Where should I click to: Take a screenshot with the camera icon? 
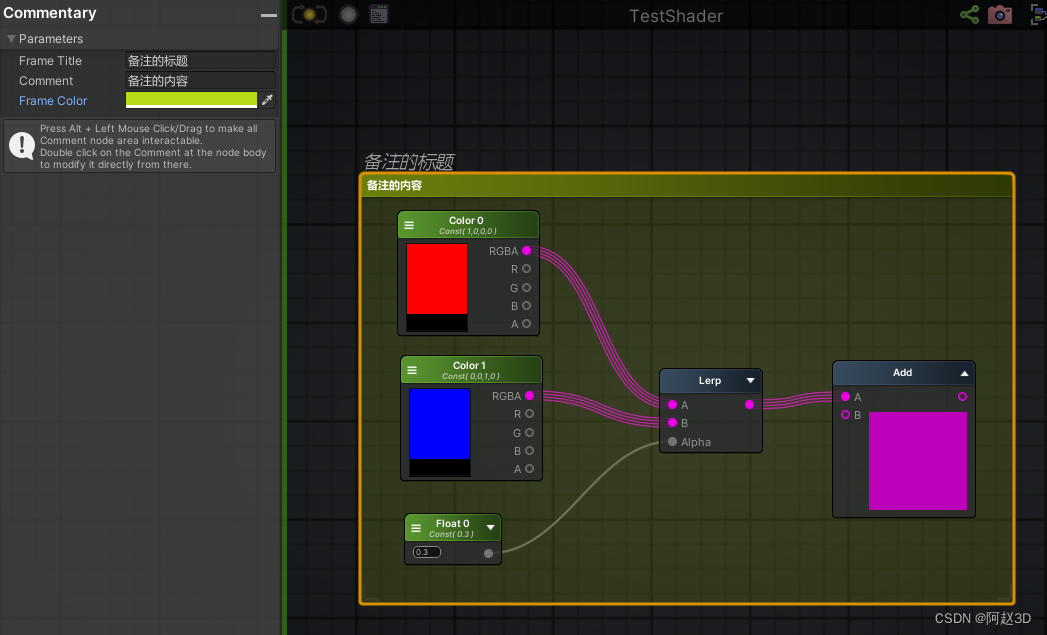(x=1000, y=15)
